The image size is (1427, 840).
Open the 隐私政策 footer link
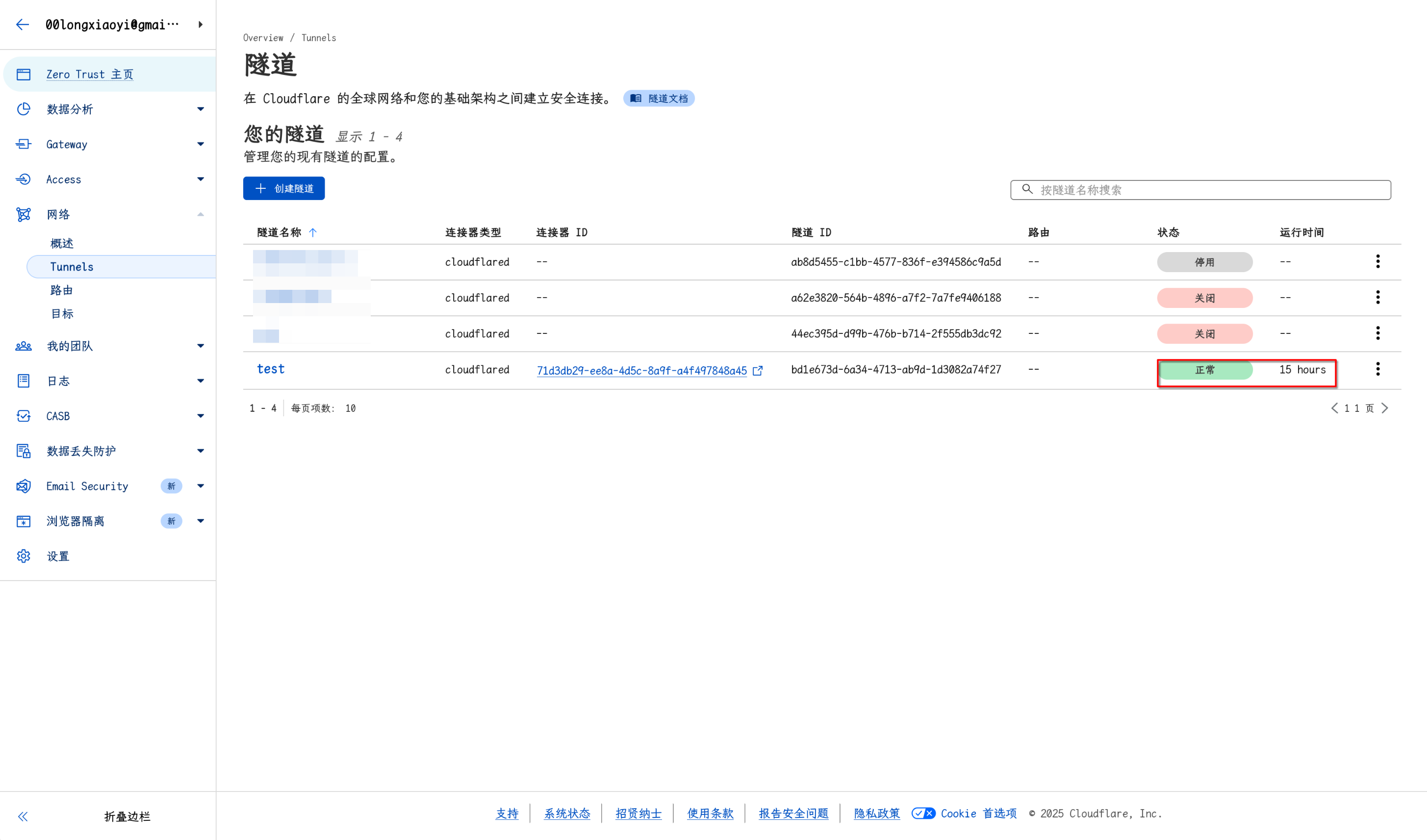click(x=877, y=814)
